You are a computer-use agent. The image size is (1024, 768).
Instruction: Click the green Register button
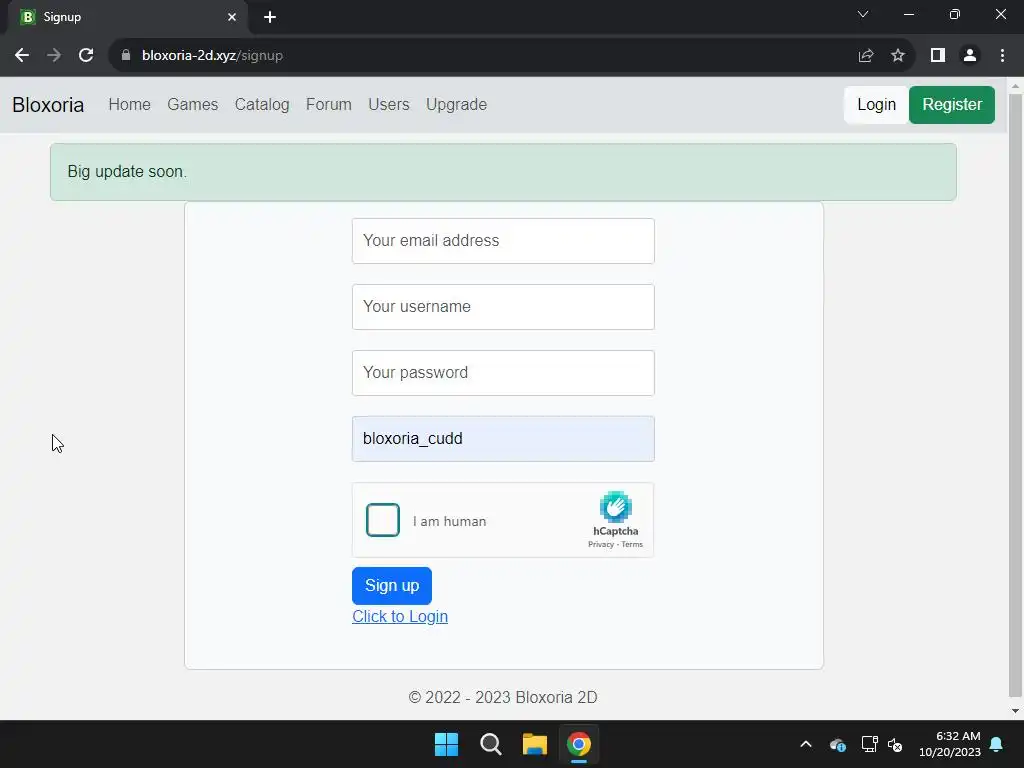tap(952, 104)
